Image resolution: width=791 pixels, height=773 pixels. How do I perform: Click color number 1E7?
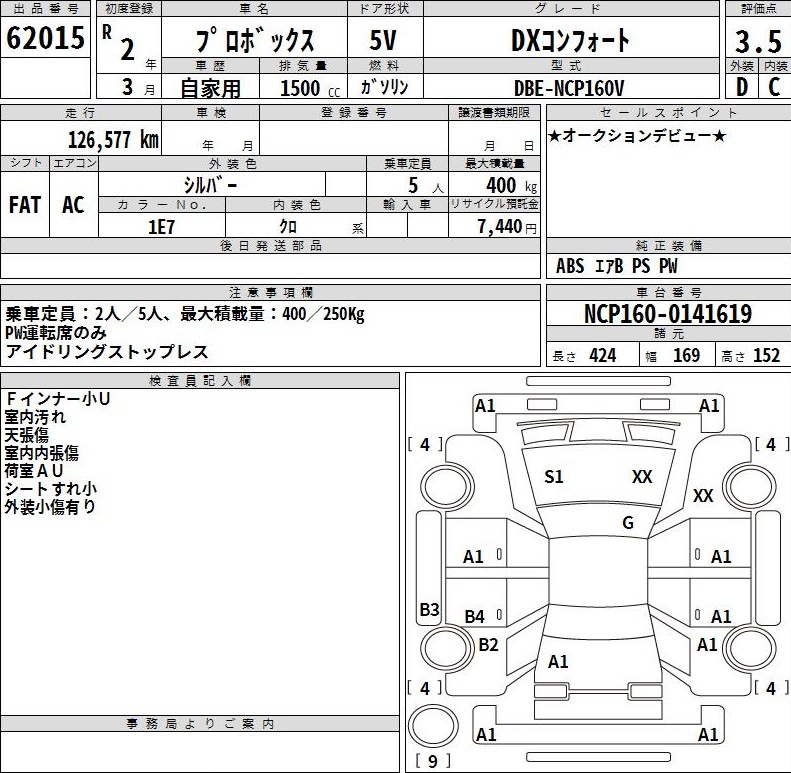pos(161,227)
